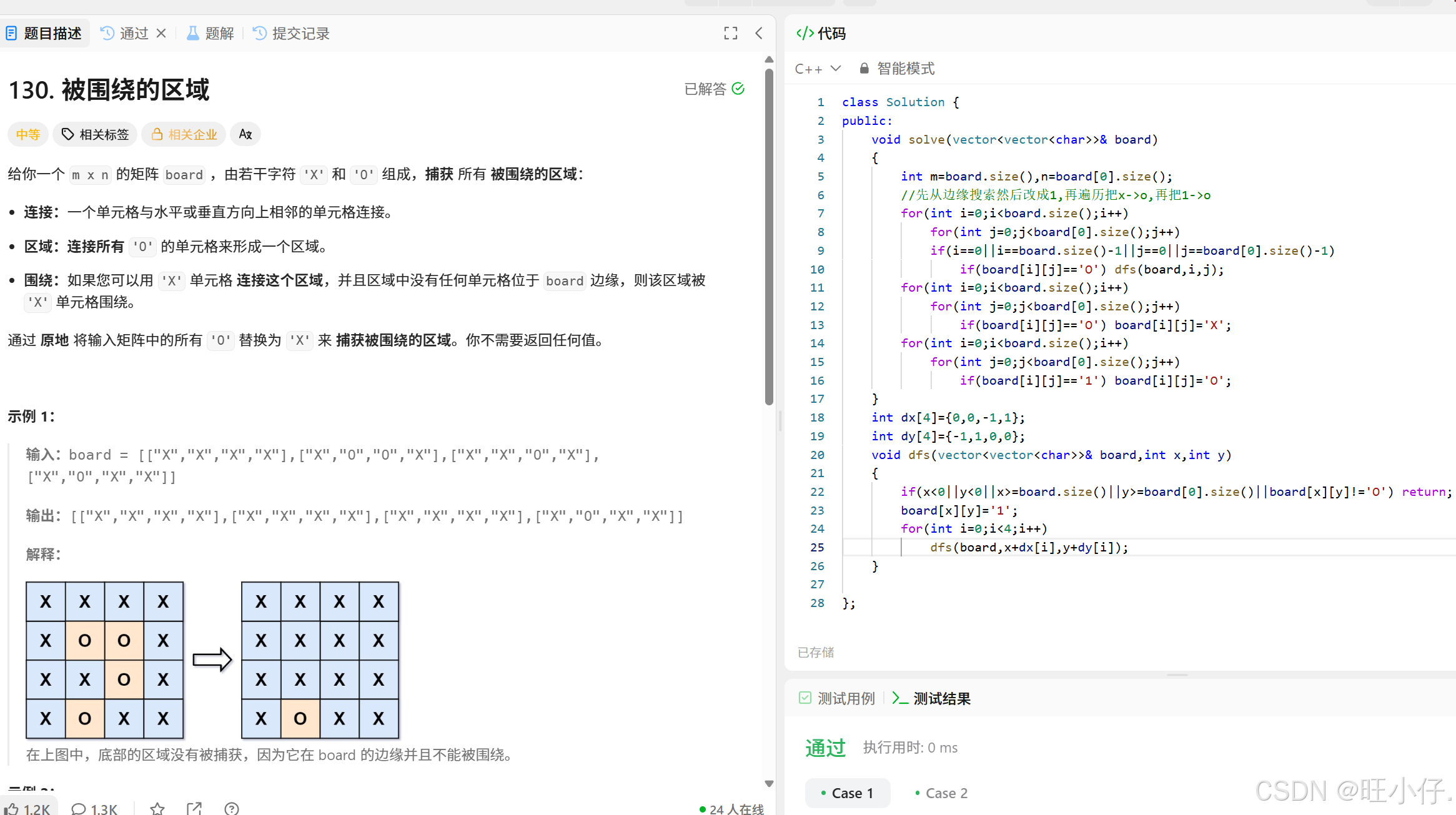Click the translate language icon
Screen dimensions: 1456x815
[x=245, y=134]
